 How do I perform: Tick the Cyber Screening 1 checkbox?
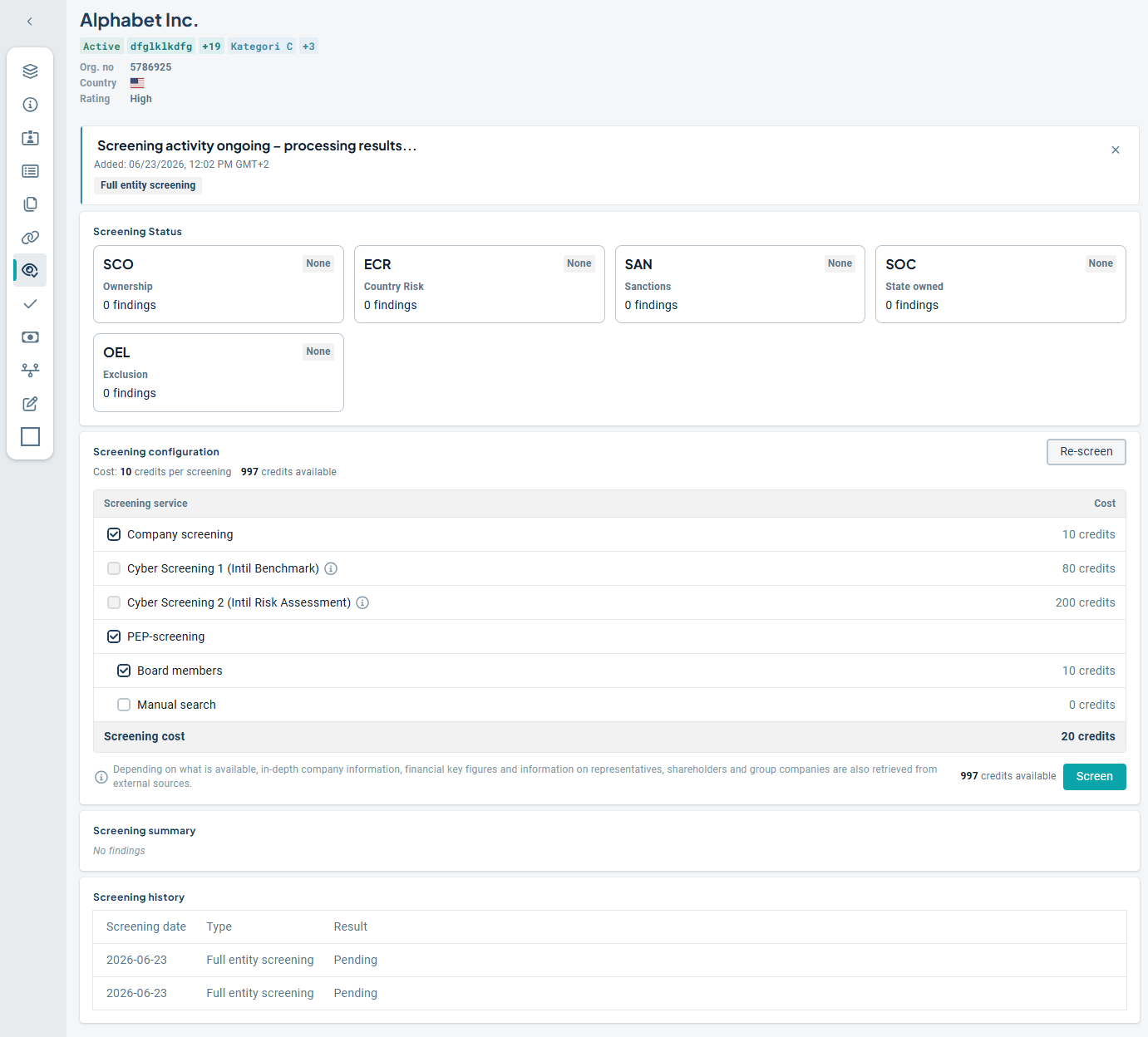click(114, 568)
